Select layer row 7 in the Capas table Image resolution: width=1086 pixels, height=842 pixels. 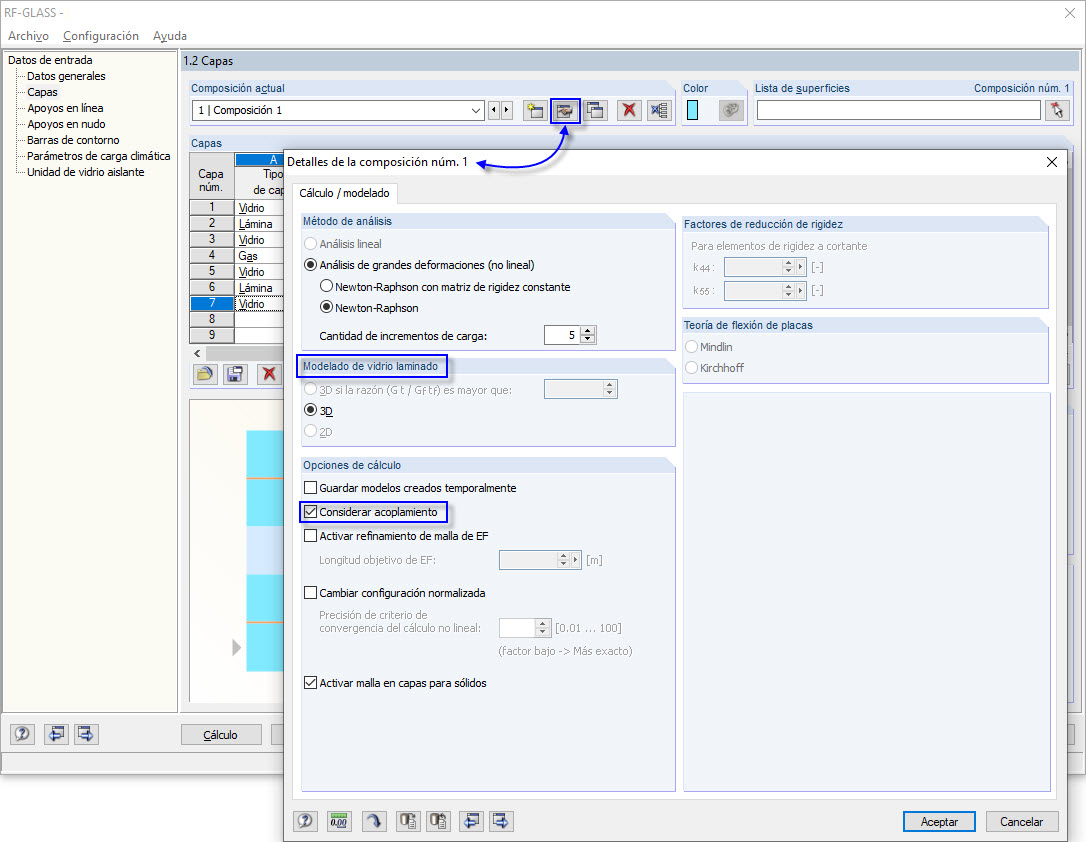[x=212, y=303]
